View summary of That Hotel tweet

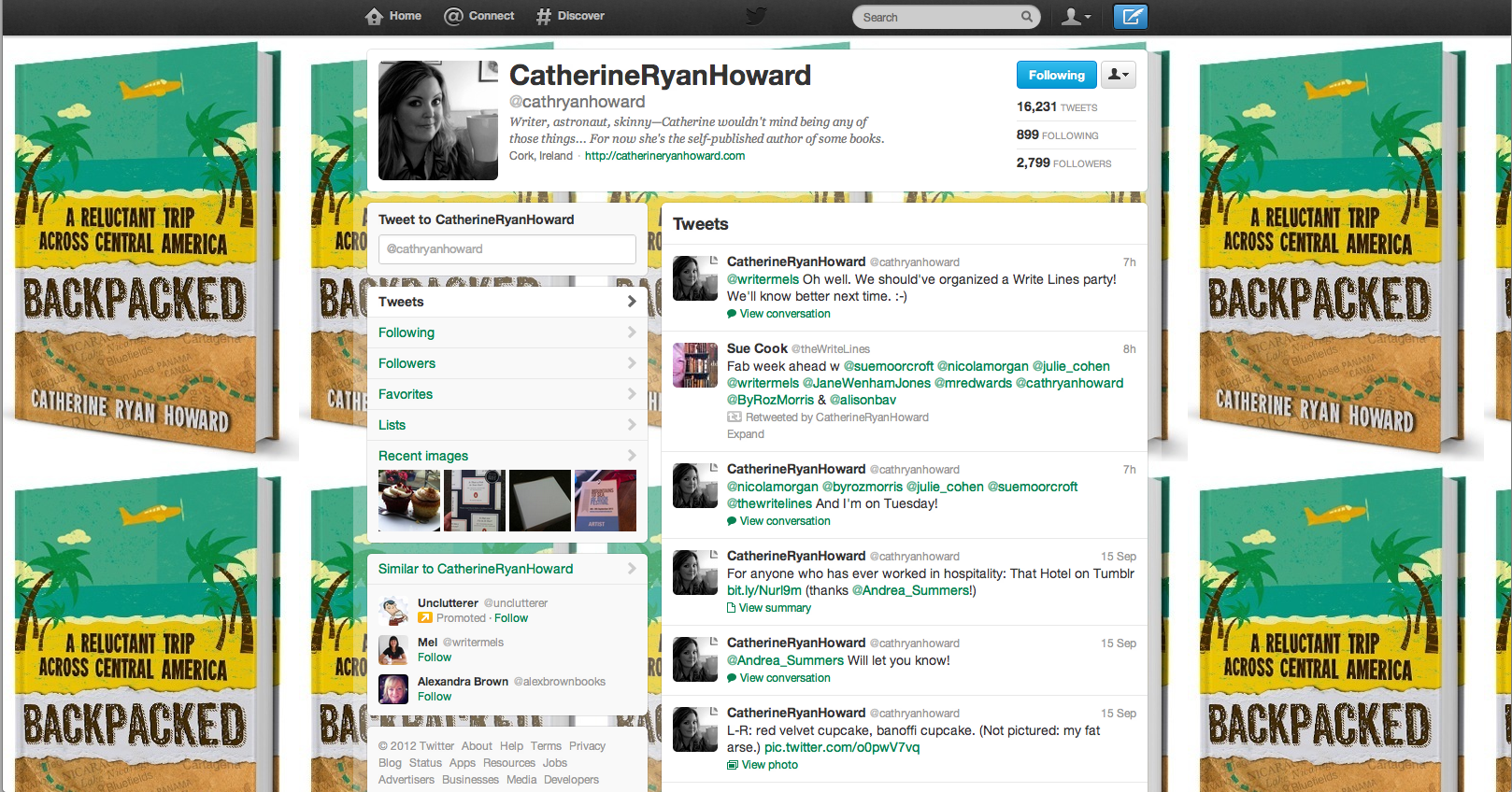click(x=775, y=608)
